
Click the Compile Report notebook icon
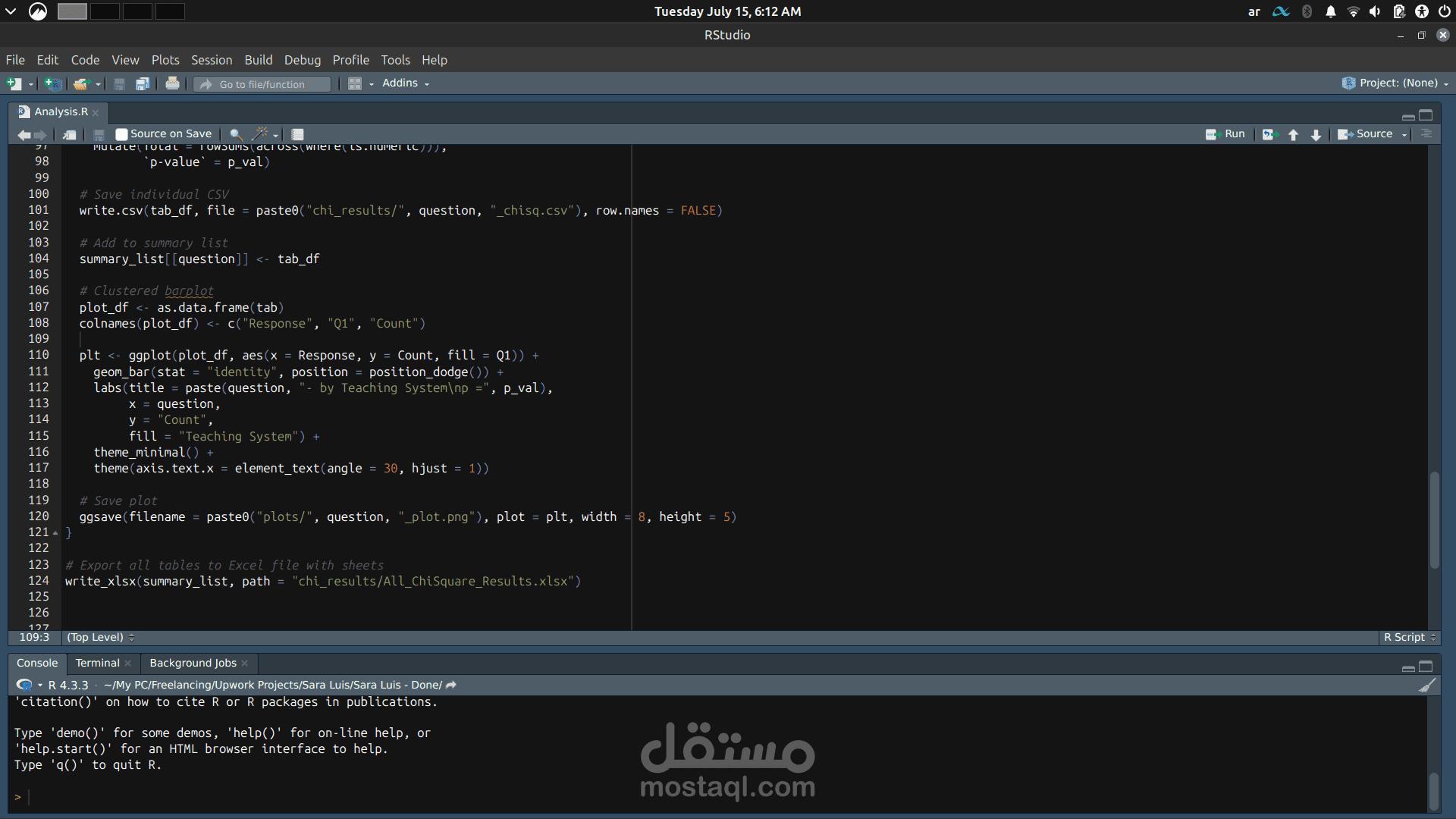point(298,134)
